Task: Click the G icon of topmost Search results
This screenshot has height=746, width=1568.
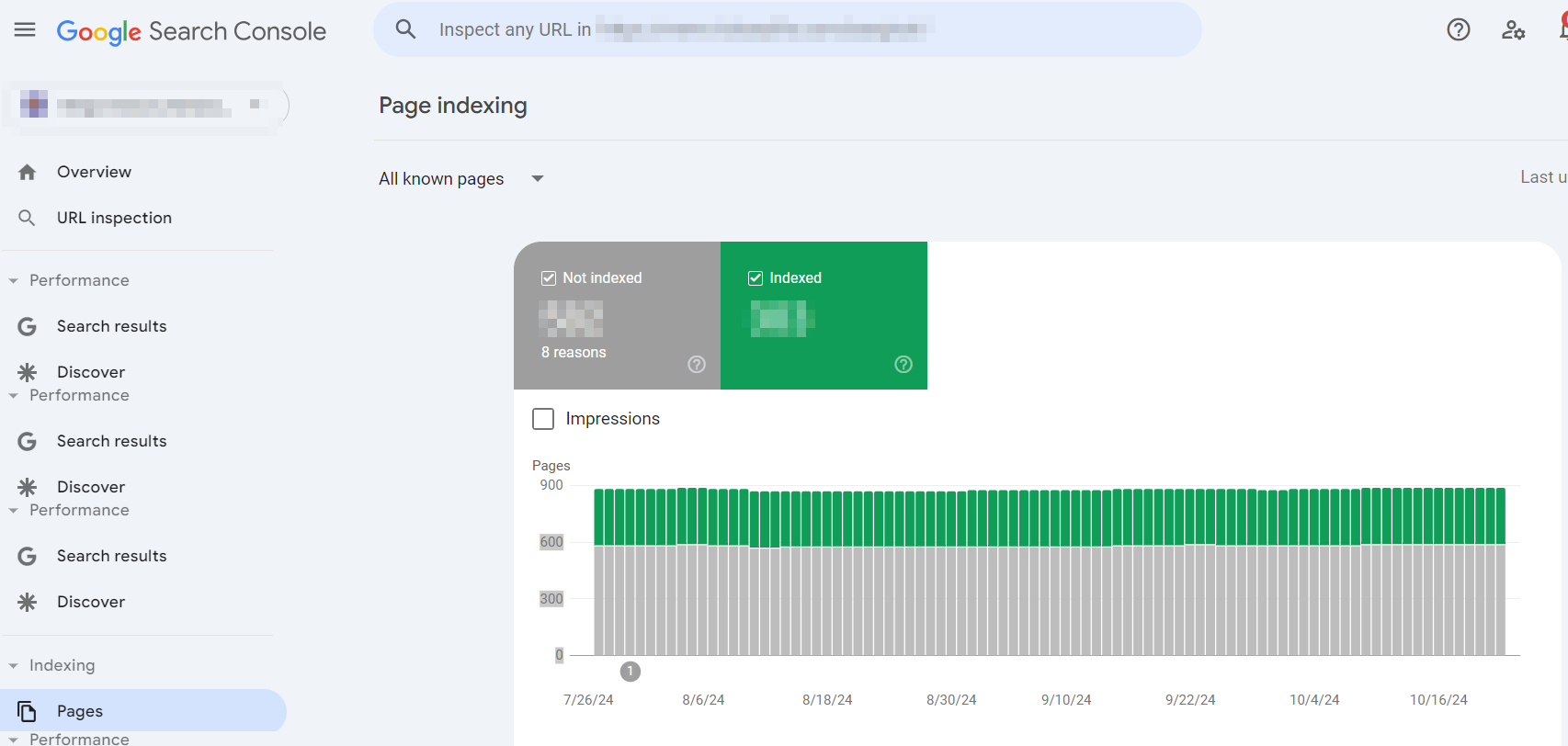Action: tap(28, 326)
